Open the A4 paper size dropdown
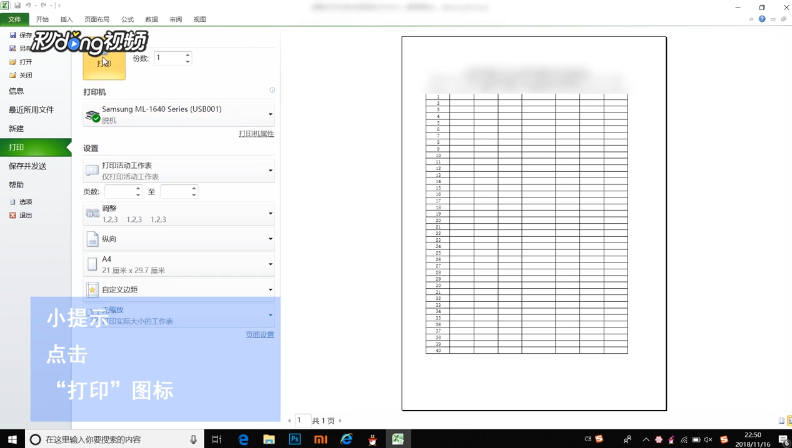 click(x=179, y=264)
